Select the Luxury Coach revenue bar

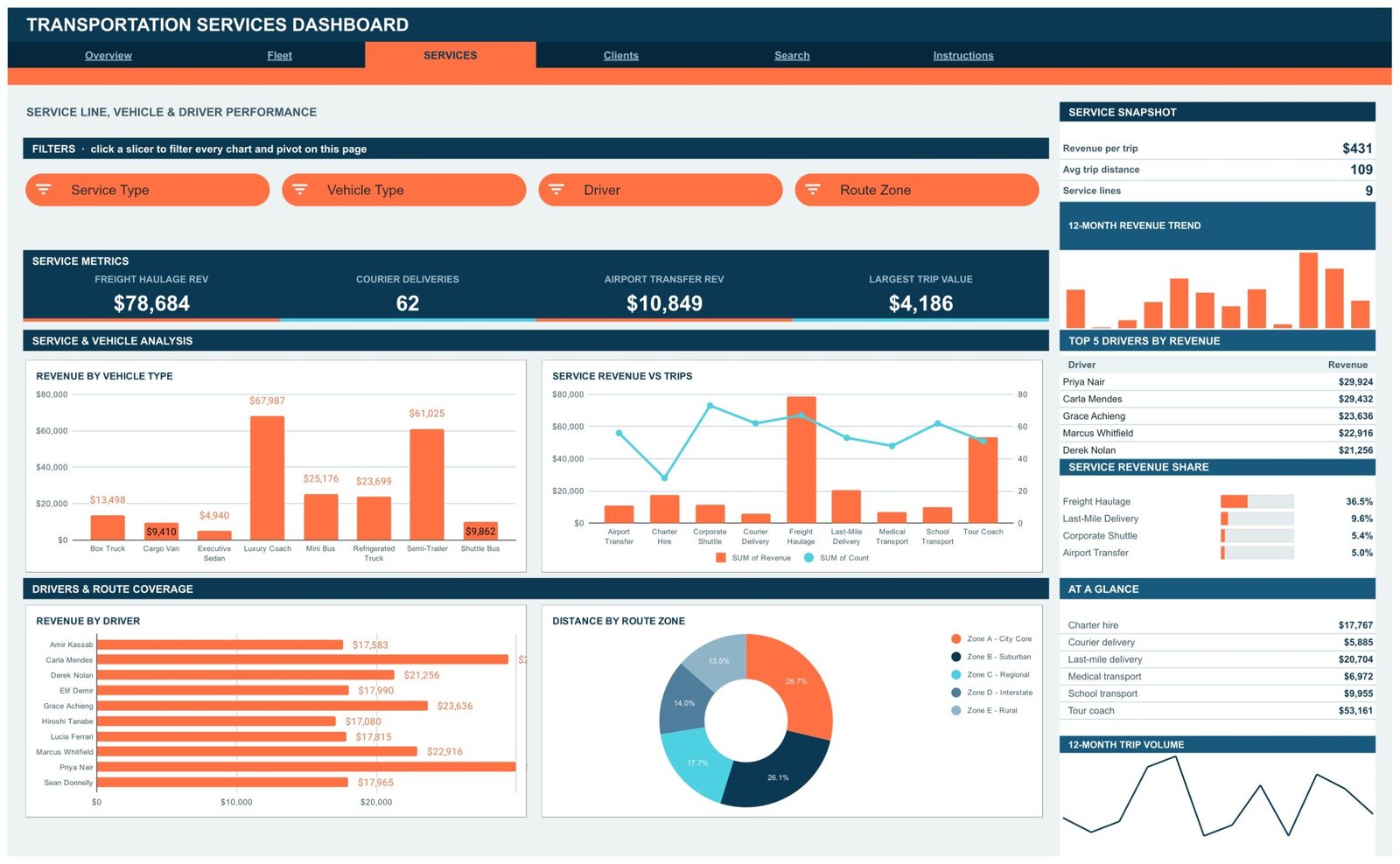tap(267, 477)
